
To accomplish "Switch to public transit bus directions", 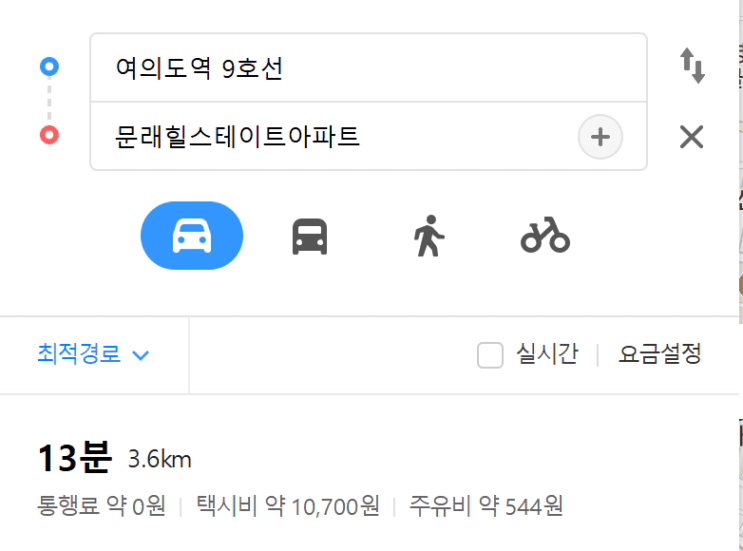I will (309, 236).
